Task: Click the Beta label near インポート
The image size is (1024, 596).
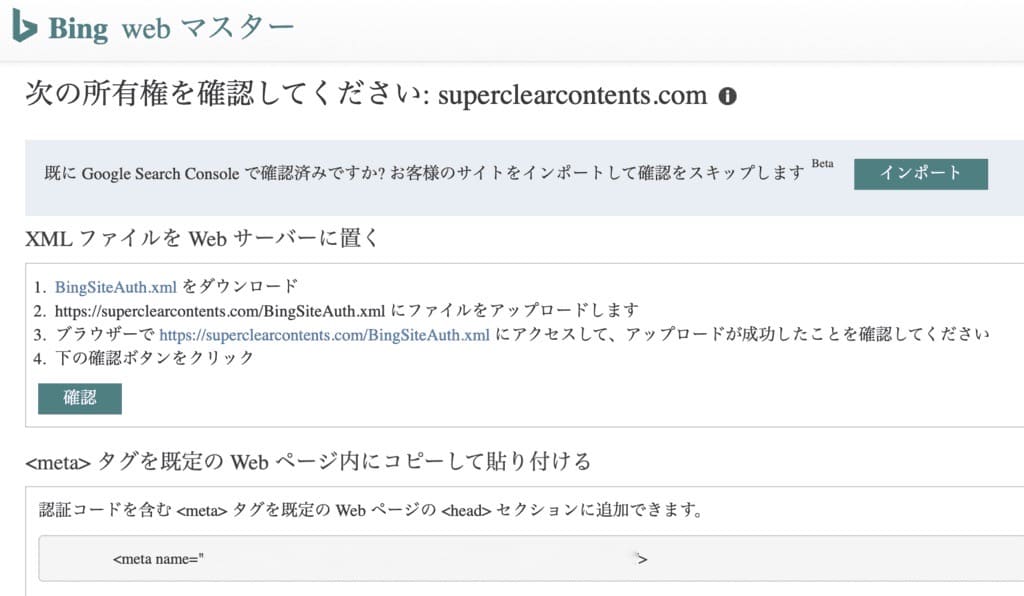Action: [x=823, y=165]
